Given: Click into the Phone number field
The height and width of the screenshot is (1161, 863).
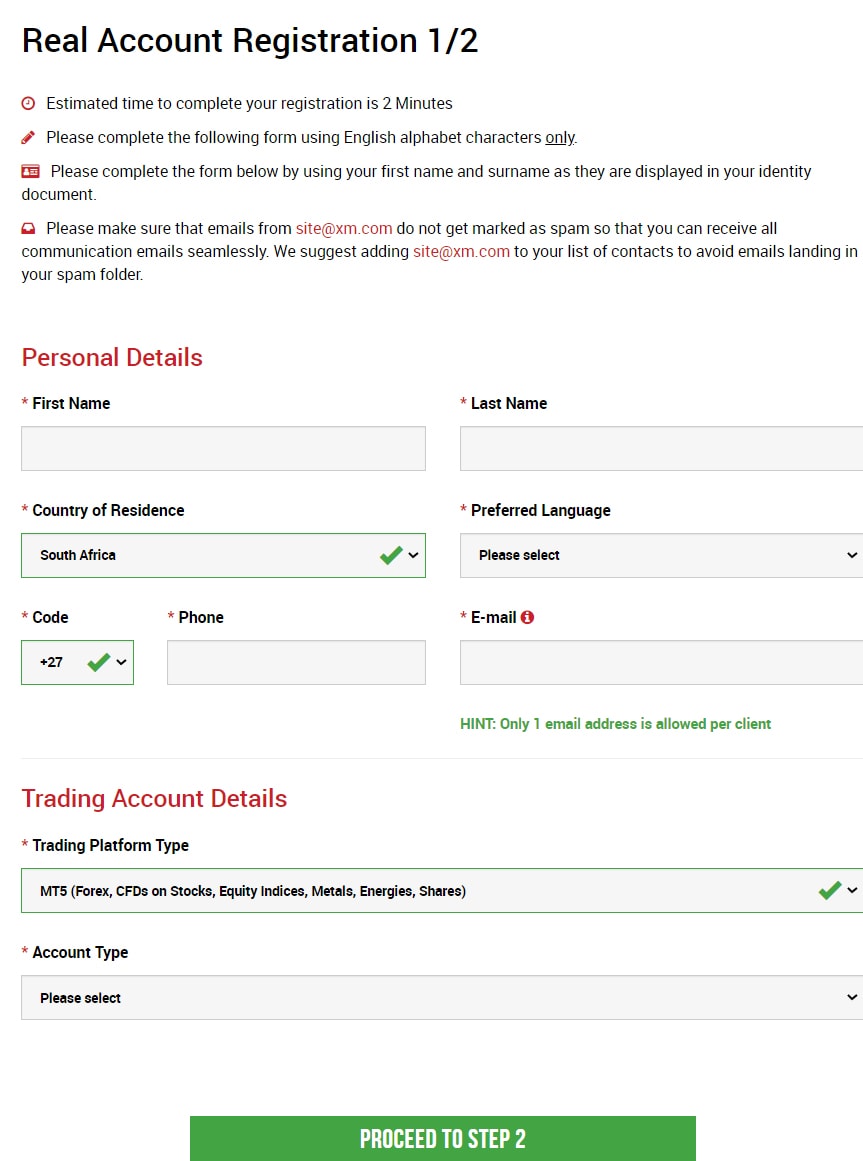Looking at the screenshot, I should point(296,662).
